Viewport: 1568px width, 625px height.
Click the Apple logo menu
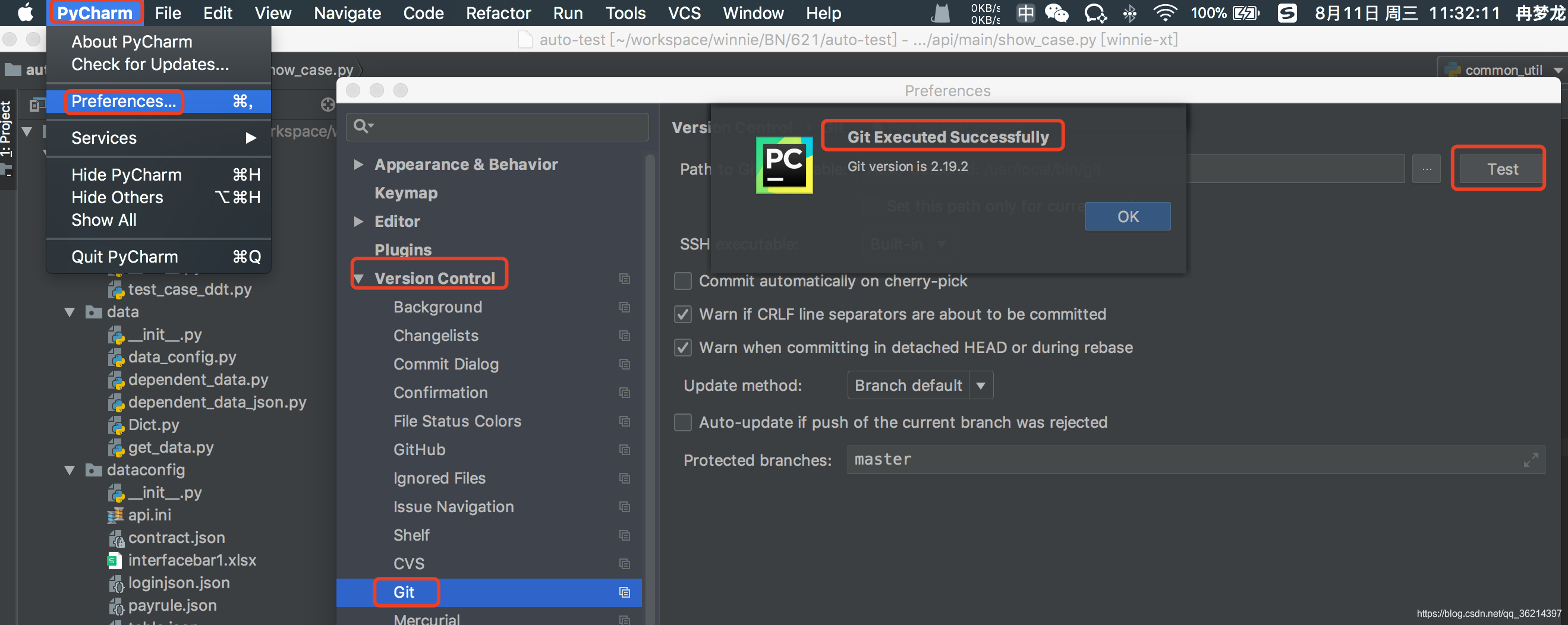(25, 13)
